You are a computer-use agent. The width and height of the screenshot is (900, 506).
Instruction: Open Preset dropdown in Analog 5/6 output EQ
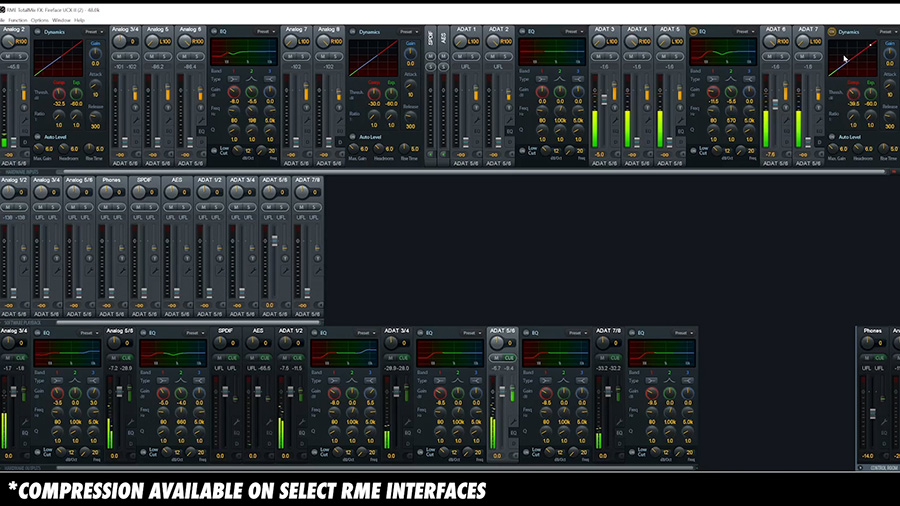(195, 333)
